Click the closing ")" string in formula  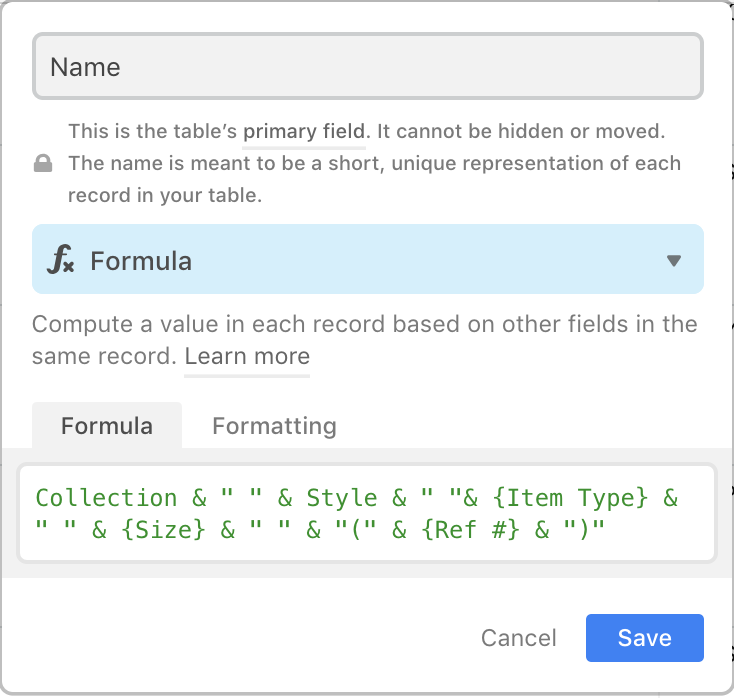click(584, 529)
